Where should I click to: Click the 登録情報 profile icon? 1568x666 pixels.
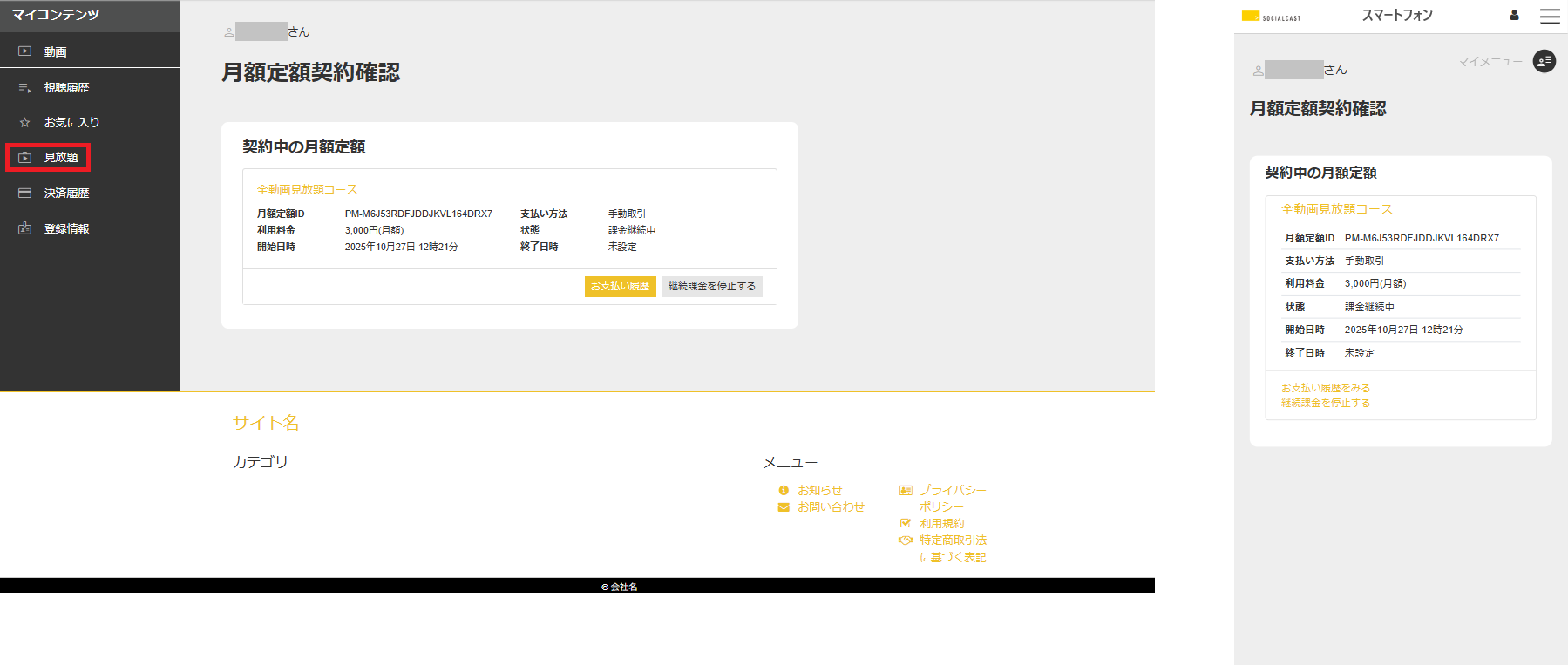(x=25, y=228)
